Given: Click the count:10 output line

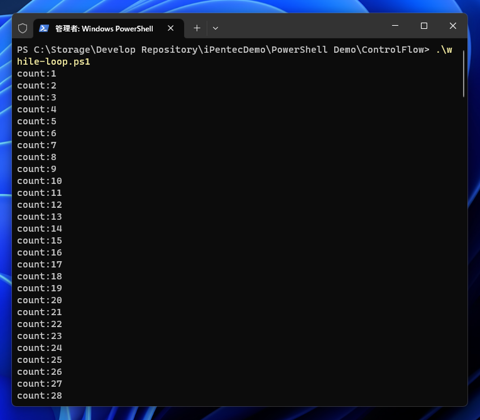Looking at the screenshot, I should tap(40, 181).
